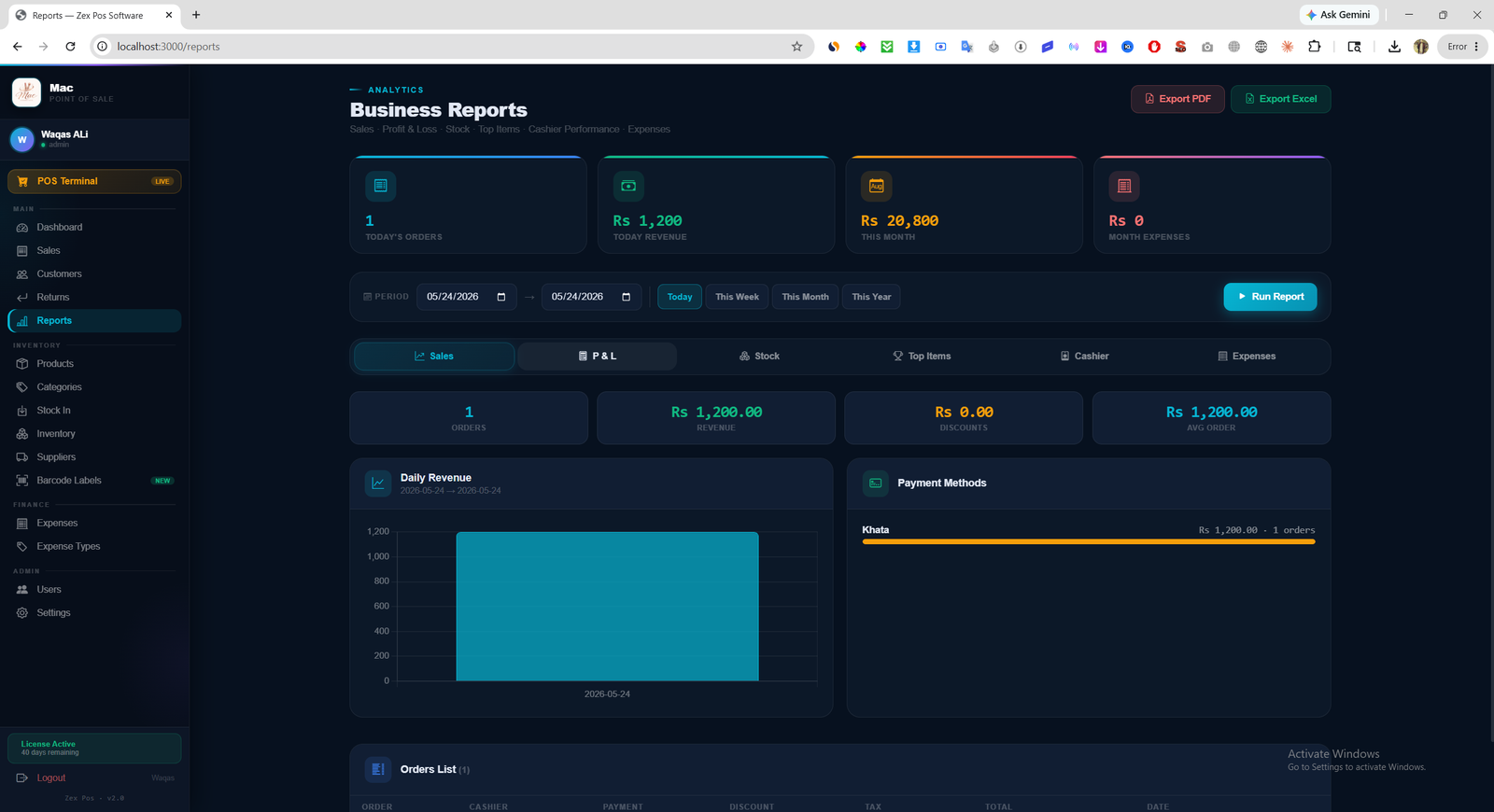Click the Waqas ALi avatar
Image resolution: width=1494 pixels, height=812 pixels.
click(x=22, y=139)
